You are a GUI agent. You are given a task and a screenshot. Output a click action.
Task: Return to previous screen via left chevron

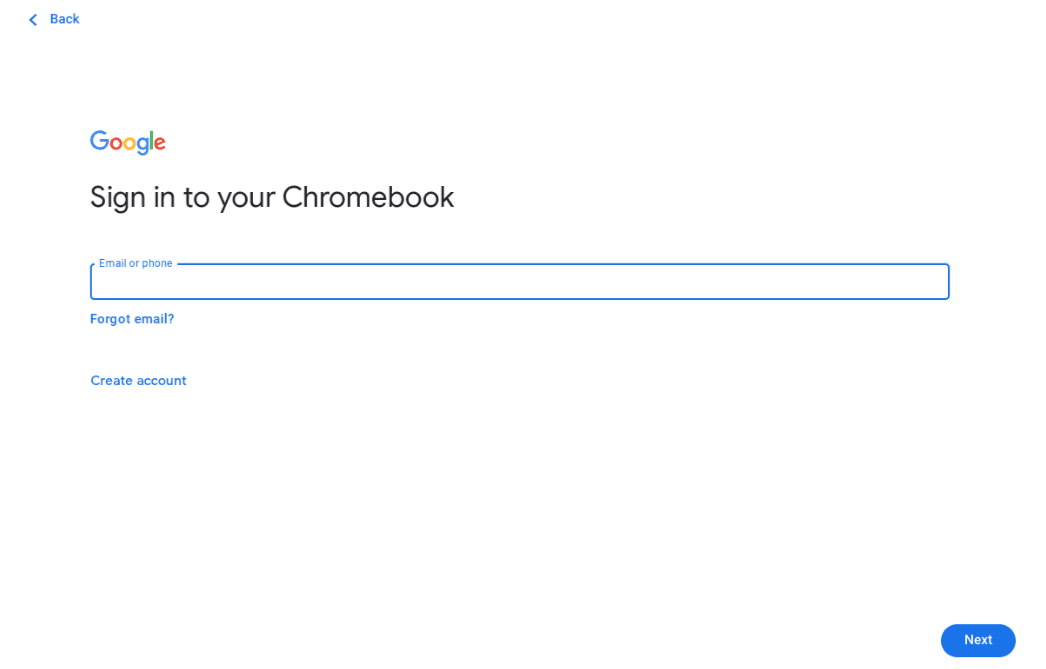click(33, 20)
